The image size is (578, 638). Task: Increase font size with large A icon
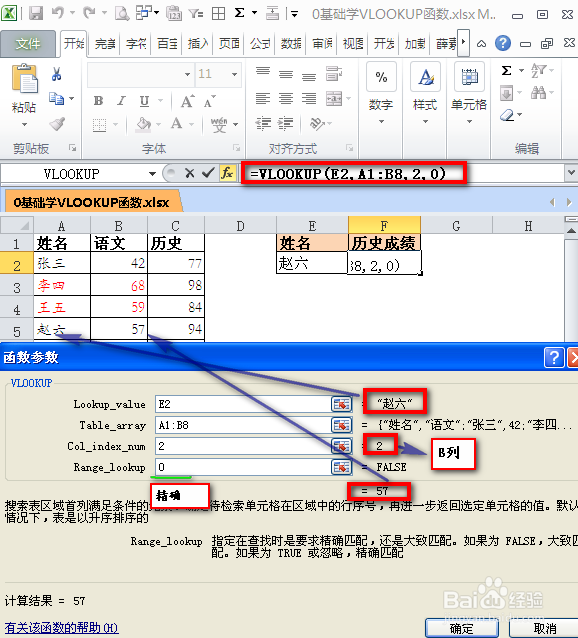click(x=187, y=101)
